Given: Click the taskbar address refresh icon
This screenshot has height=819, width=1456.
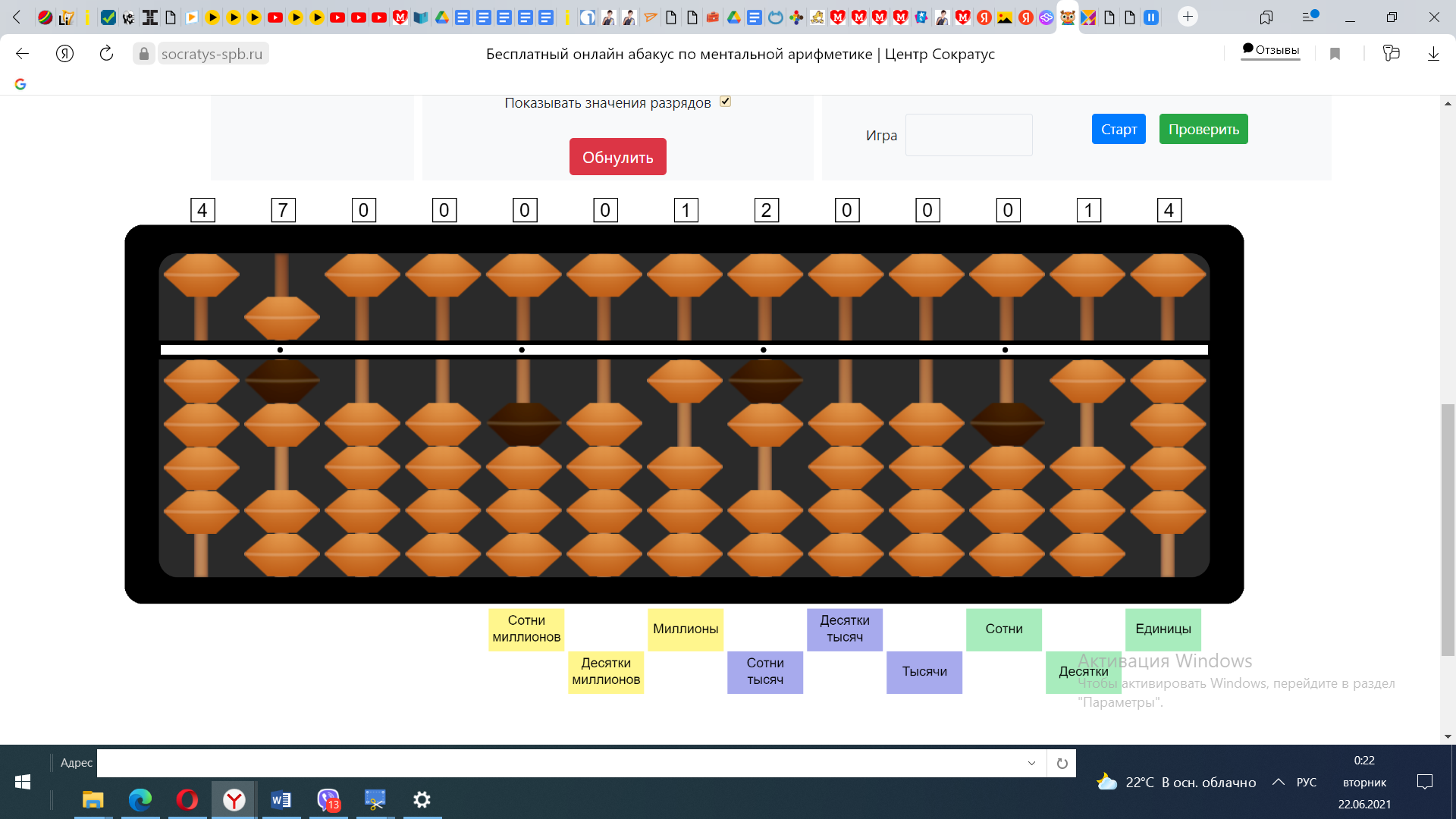Looking at the screenshot, I should pos(1062,763).
